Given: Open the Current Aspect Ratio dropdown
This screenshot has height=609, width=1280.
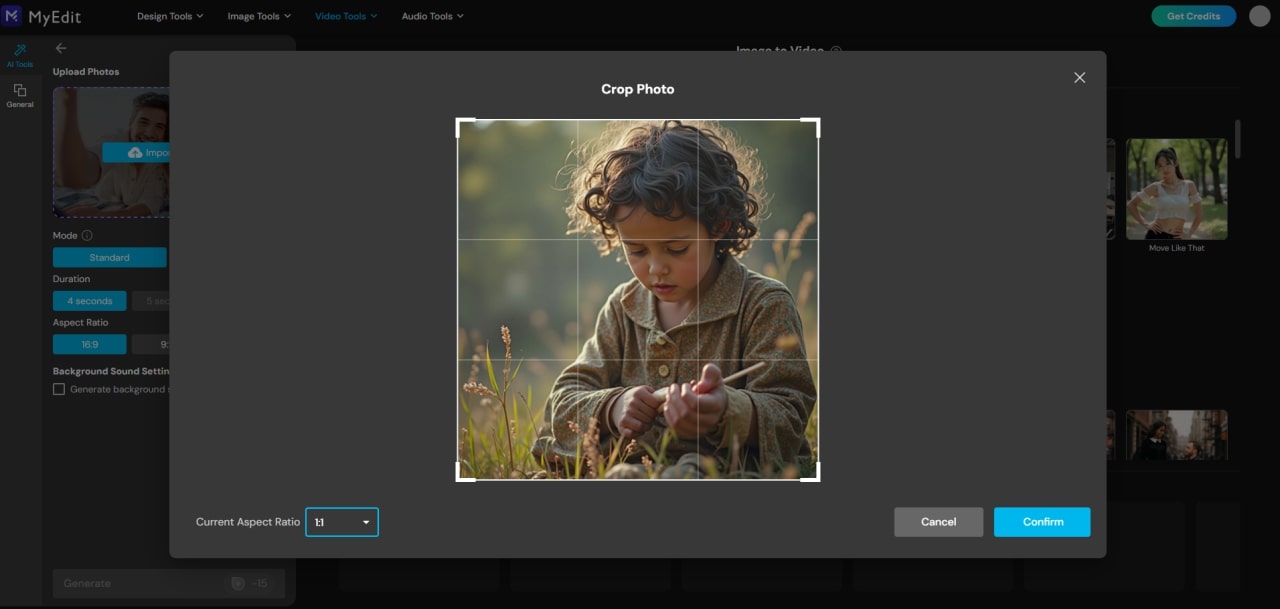Looking at the screenshot, I should pyautogui.click(x=342, y=521).
